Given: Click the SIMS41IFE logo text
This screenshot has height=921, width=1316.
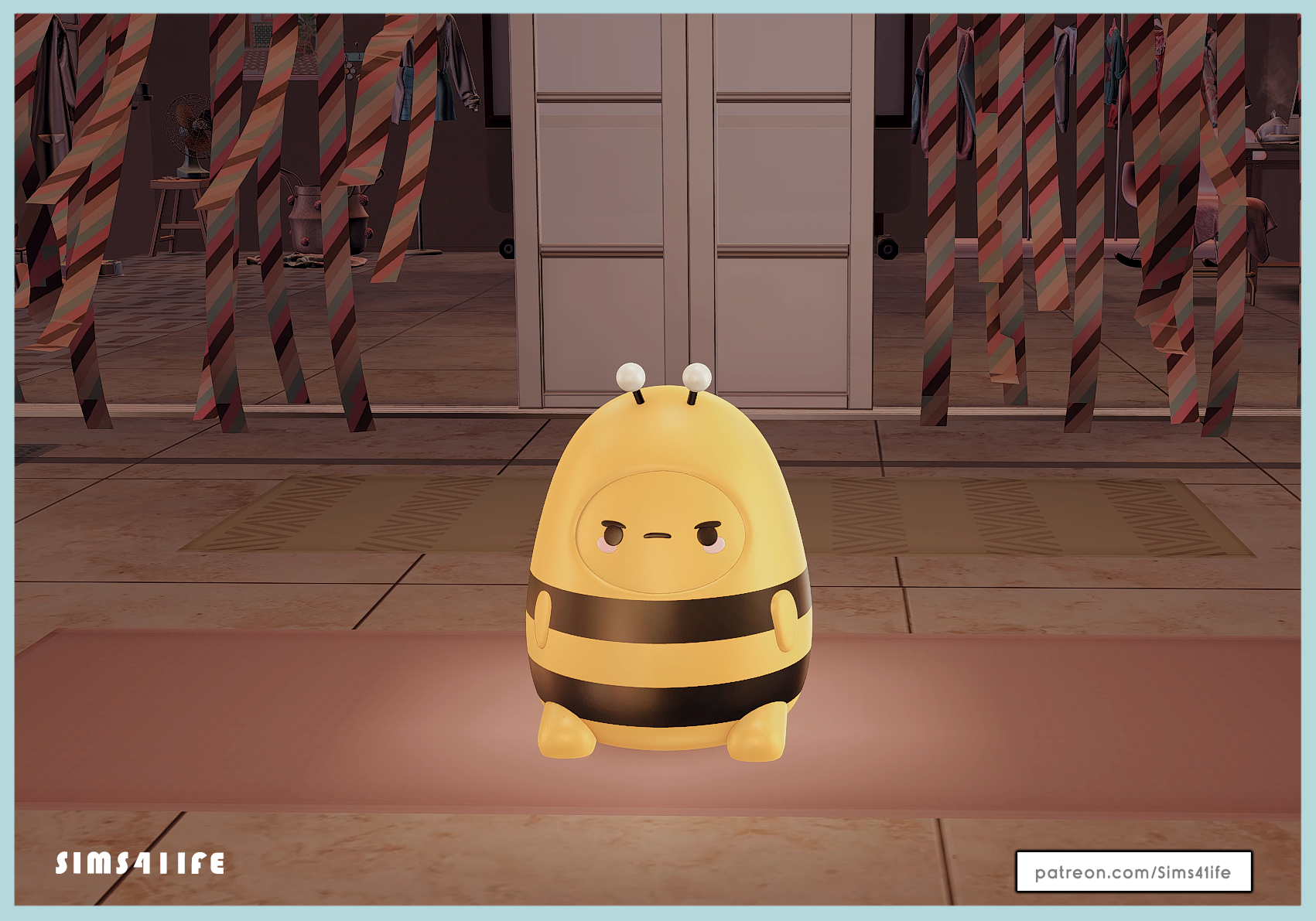Looking at the screenshot, I should coord(140,863).
